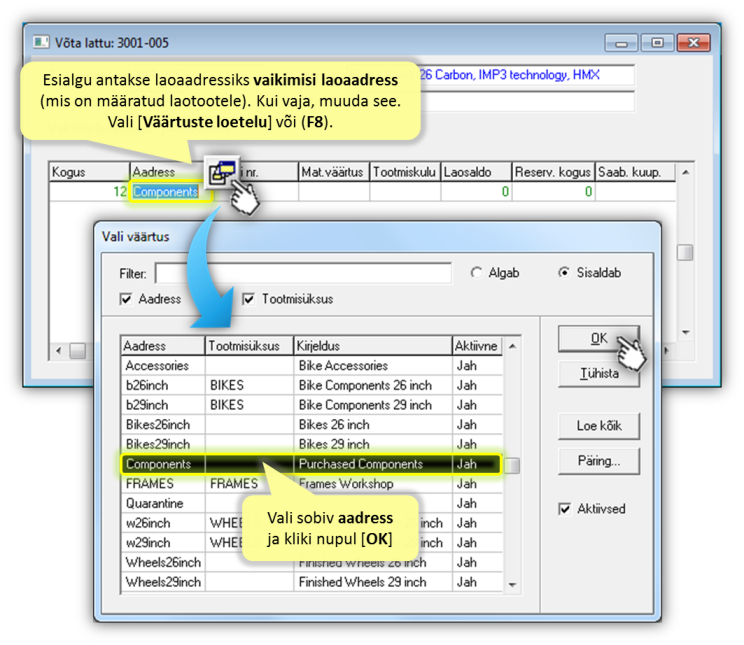
Task: Click the OK button
Action: click(x=599, y=338)
